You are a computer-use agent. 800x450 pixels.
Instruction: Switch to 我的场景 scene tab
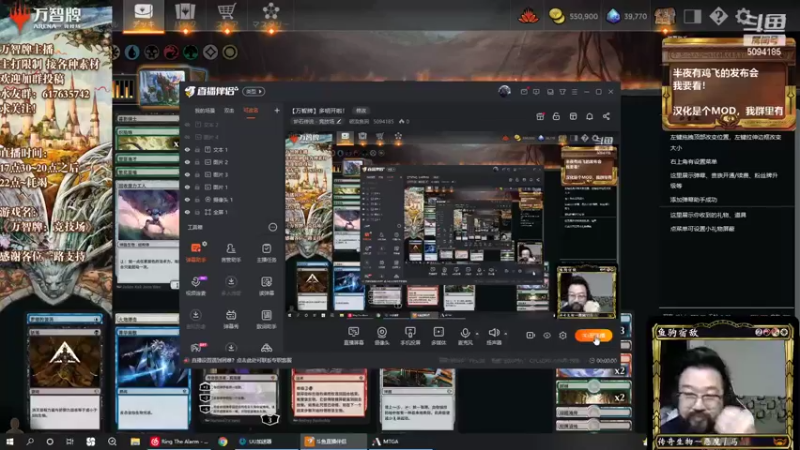point(205,111)
